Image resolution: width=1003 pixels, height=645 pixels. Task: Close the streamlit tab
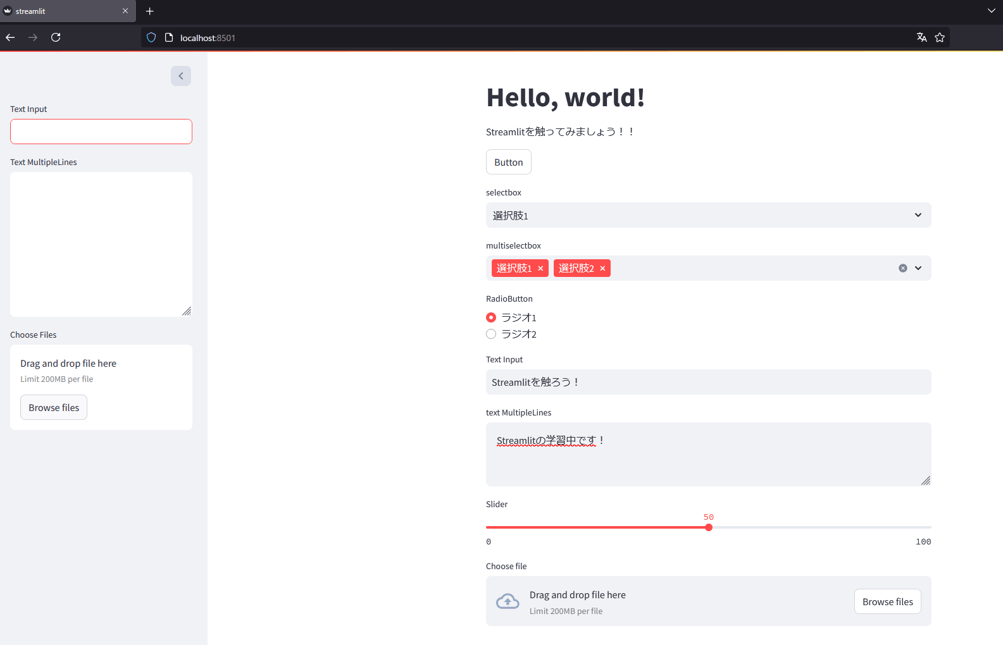click(125, 11)
